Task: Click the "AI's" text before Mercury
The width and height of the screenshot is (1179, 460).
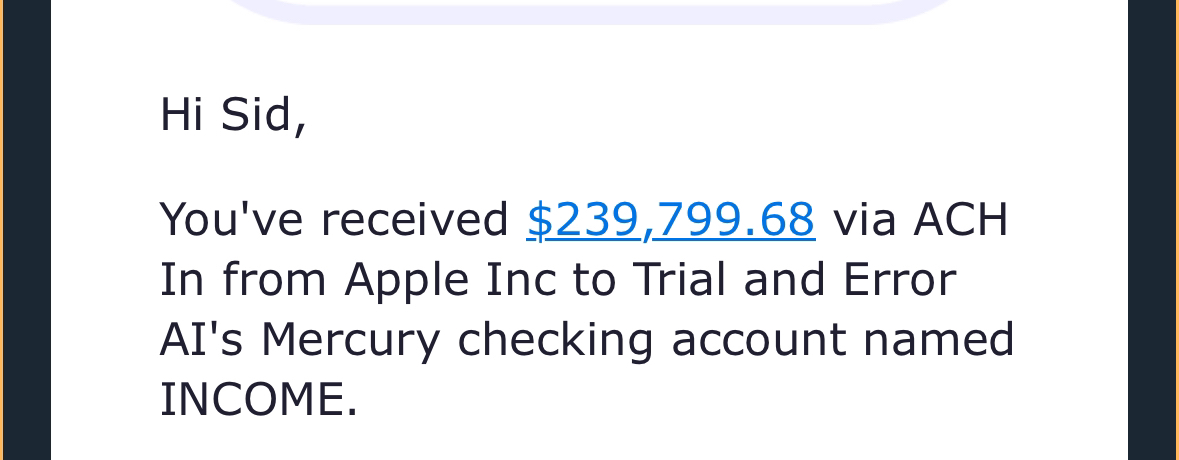Action: (201, 340)
